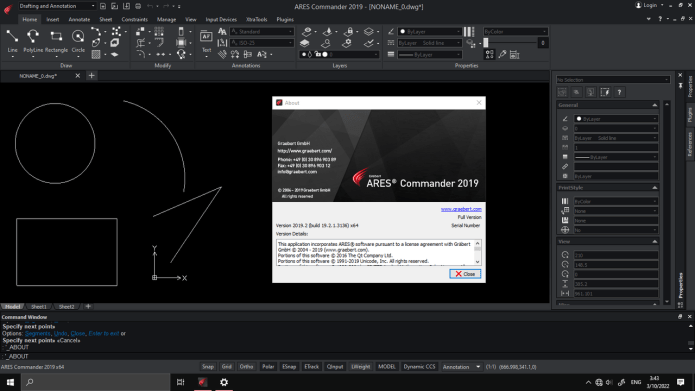Open the www.graebert.com link in the About dialog
The height and width of the screenshot is (391, 695).
pos(461,209)
